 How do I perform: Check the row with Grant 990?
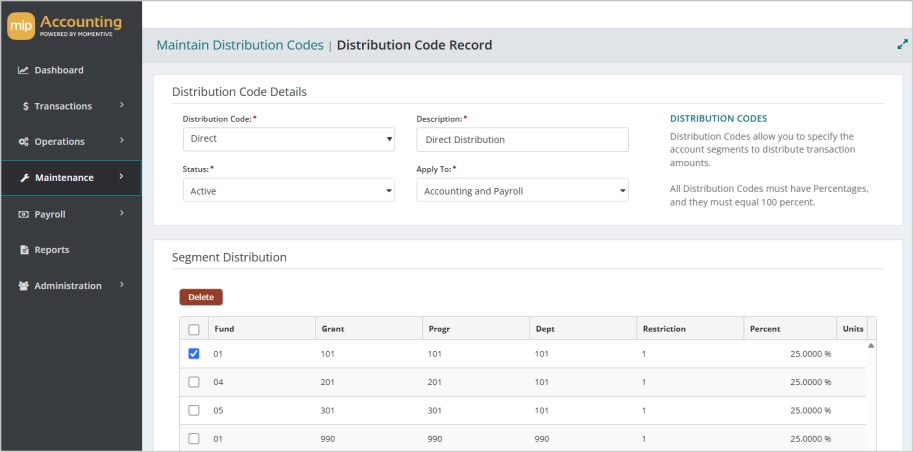tap(194, 439)
